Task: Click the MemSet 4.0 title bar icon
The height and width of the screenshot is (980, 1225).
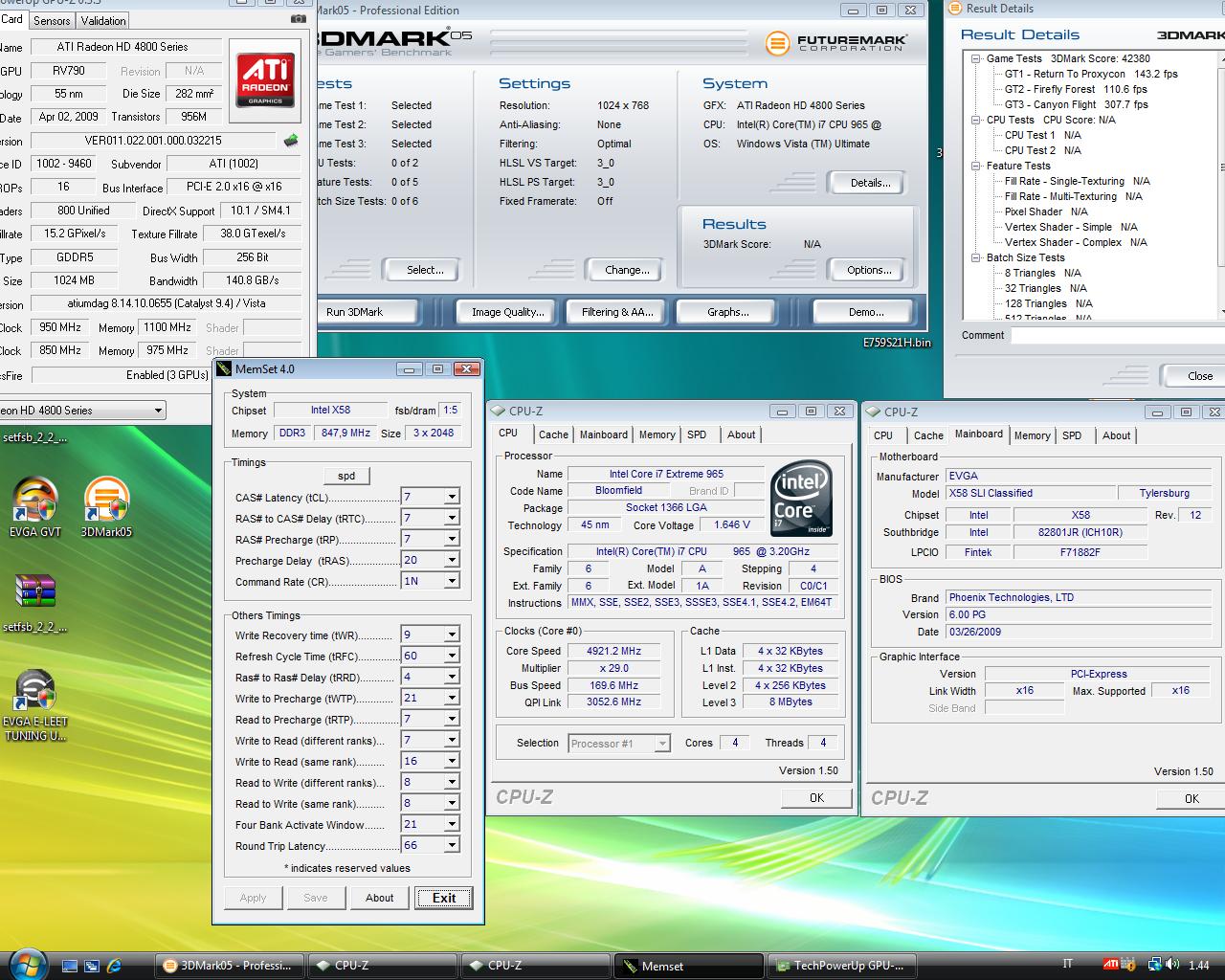Action: [224, 368]
